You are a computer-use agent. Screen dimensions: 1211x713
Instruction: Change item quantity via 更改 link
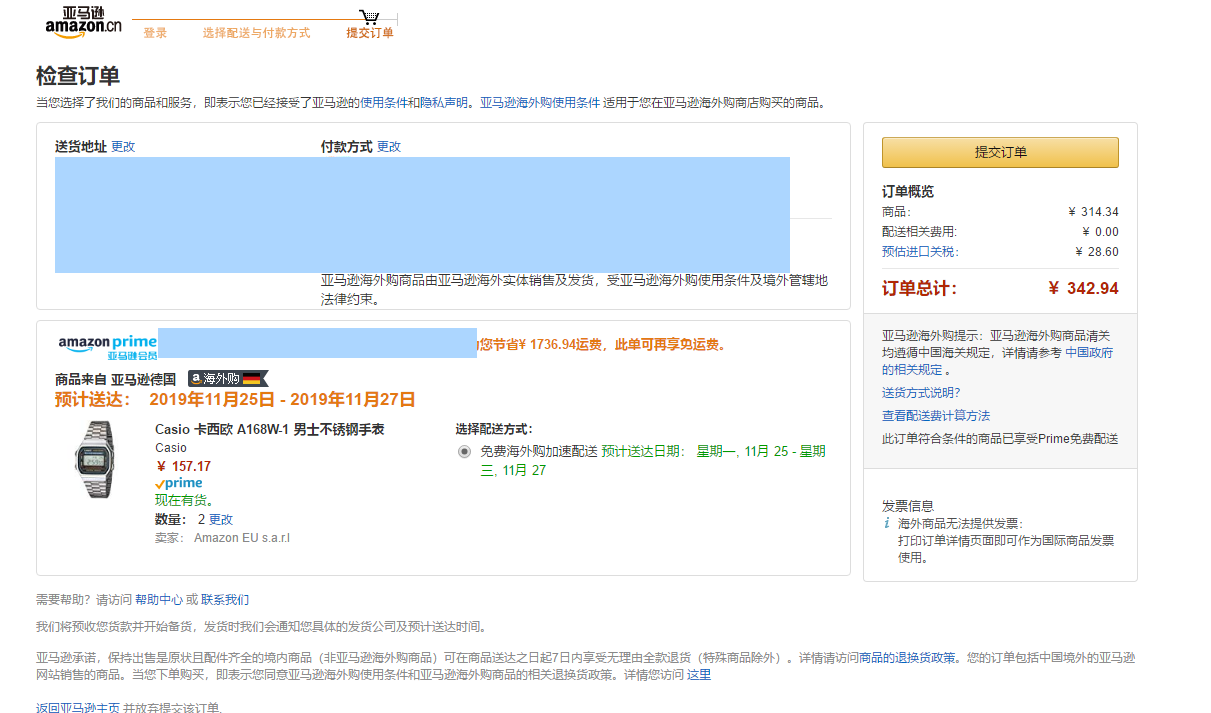(221, 520)
